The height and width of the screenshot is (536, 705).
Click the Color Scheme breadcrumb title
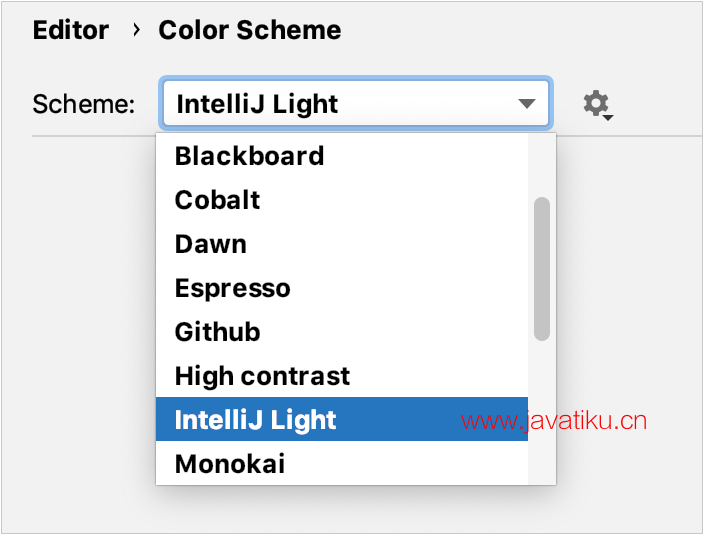249,30
